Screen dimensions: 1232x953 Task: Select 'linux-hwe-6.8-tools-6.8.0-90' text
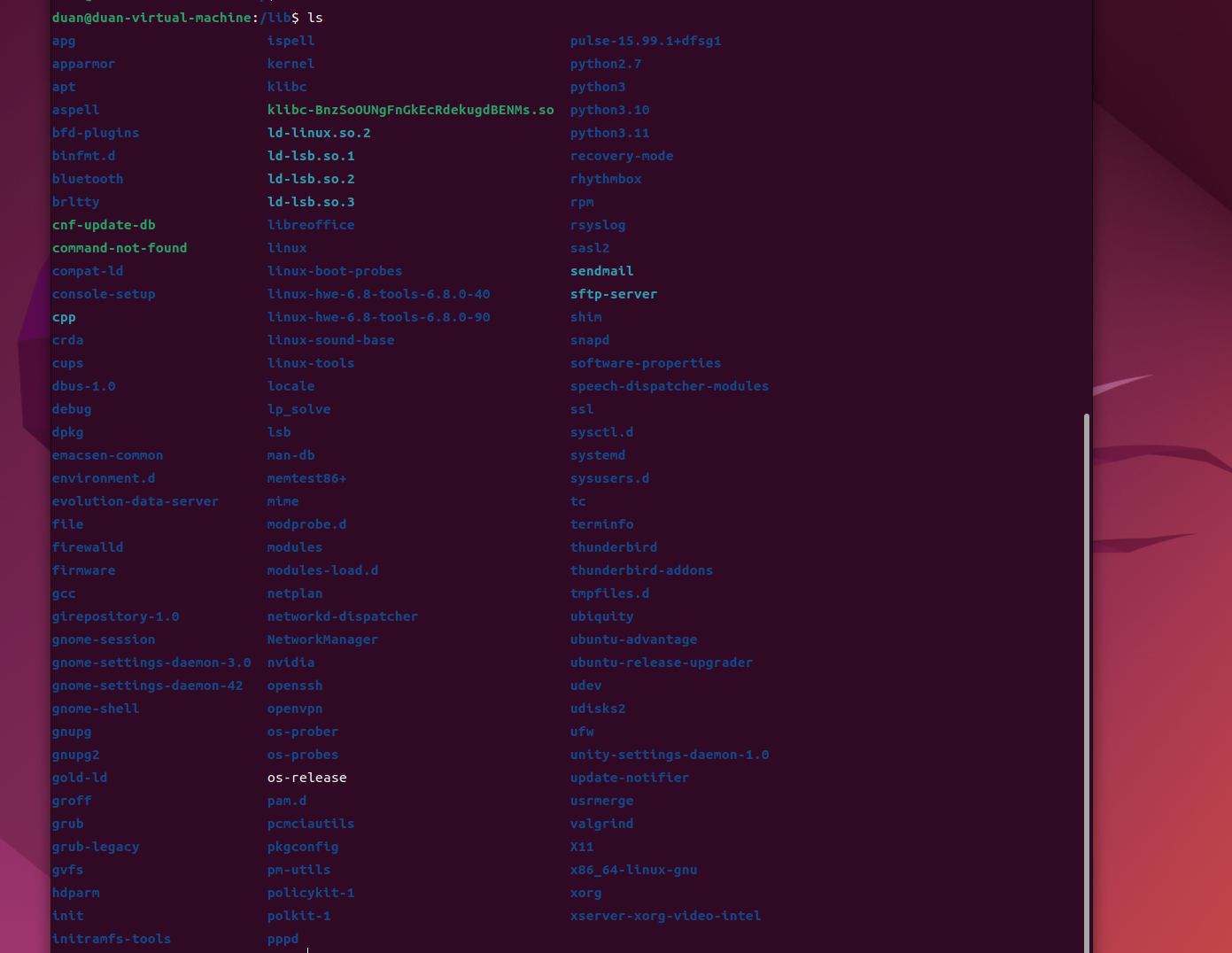pos(378,317)
